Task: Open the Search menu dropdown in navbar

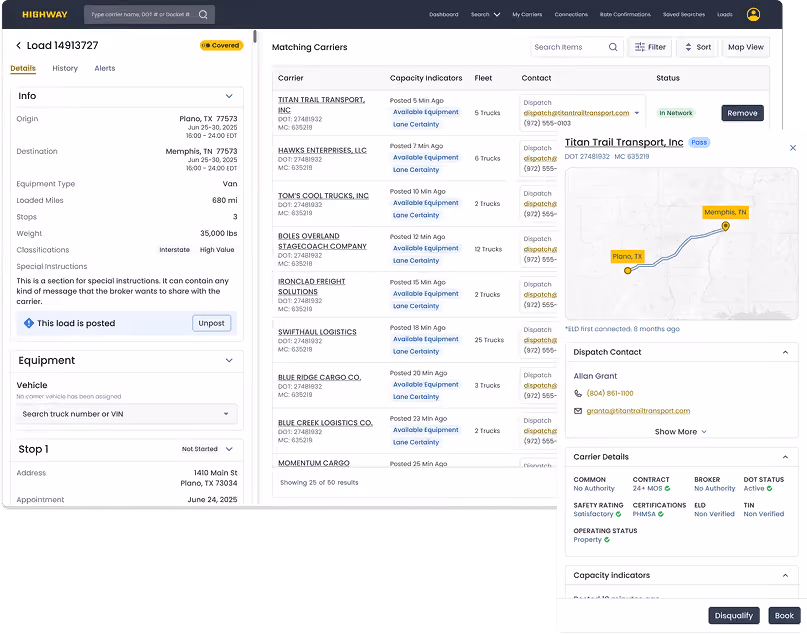Action: pos(485,14)
